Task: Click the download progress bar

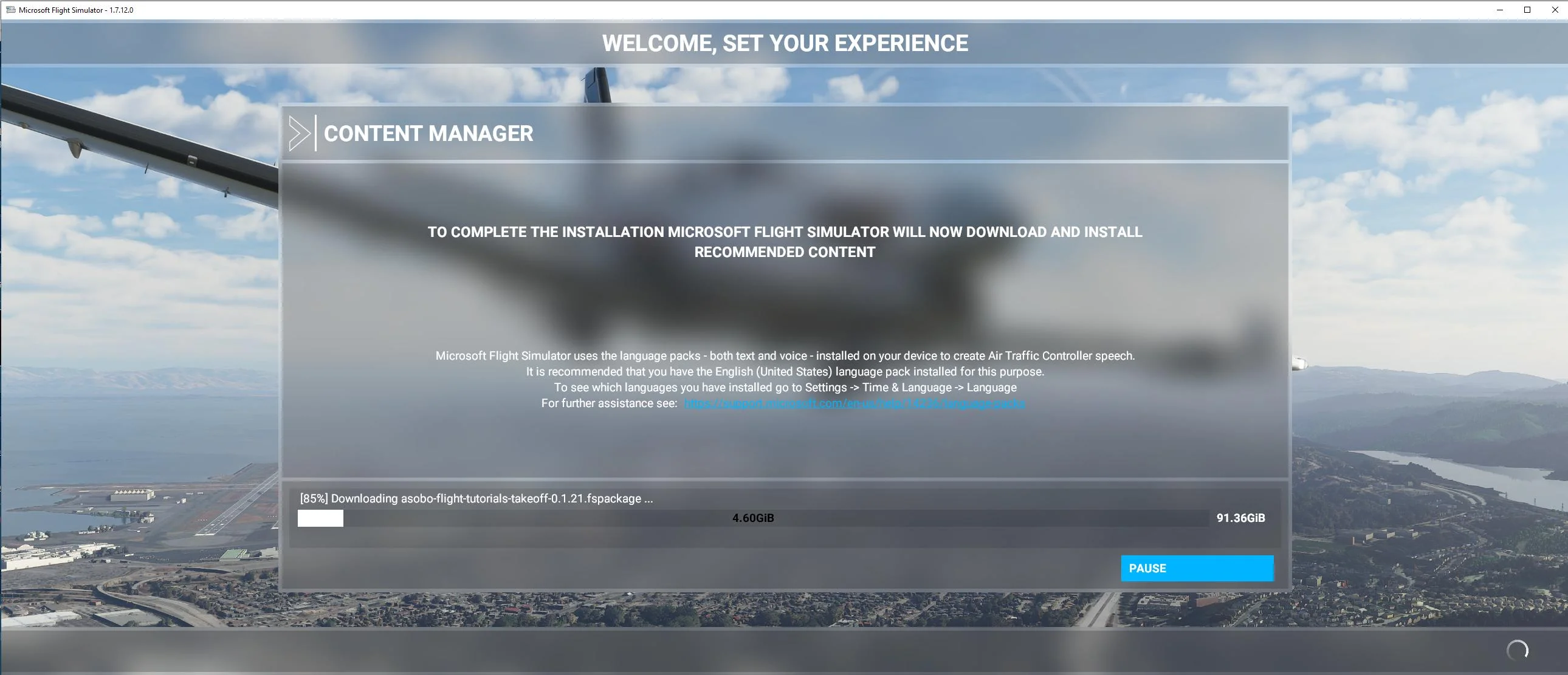Action: point(753,518)
